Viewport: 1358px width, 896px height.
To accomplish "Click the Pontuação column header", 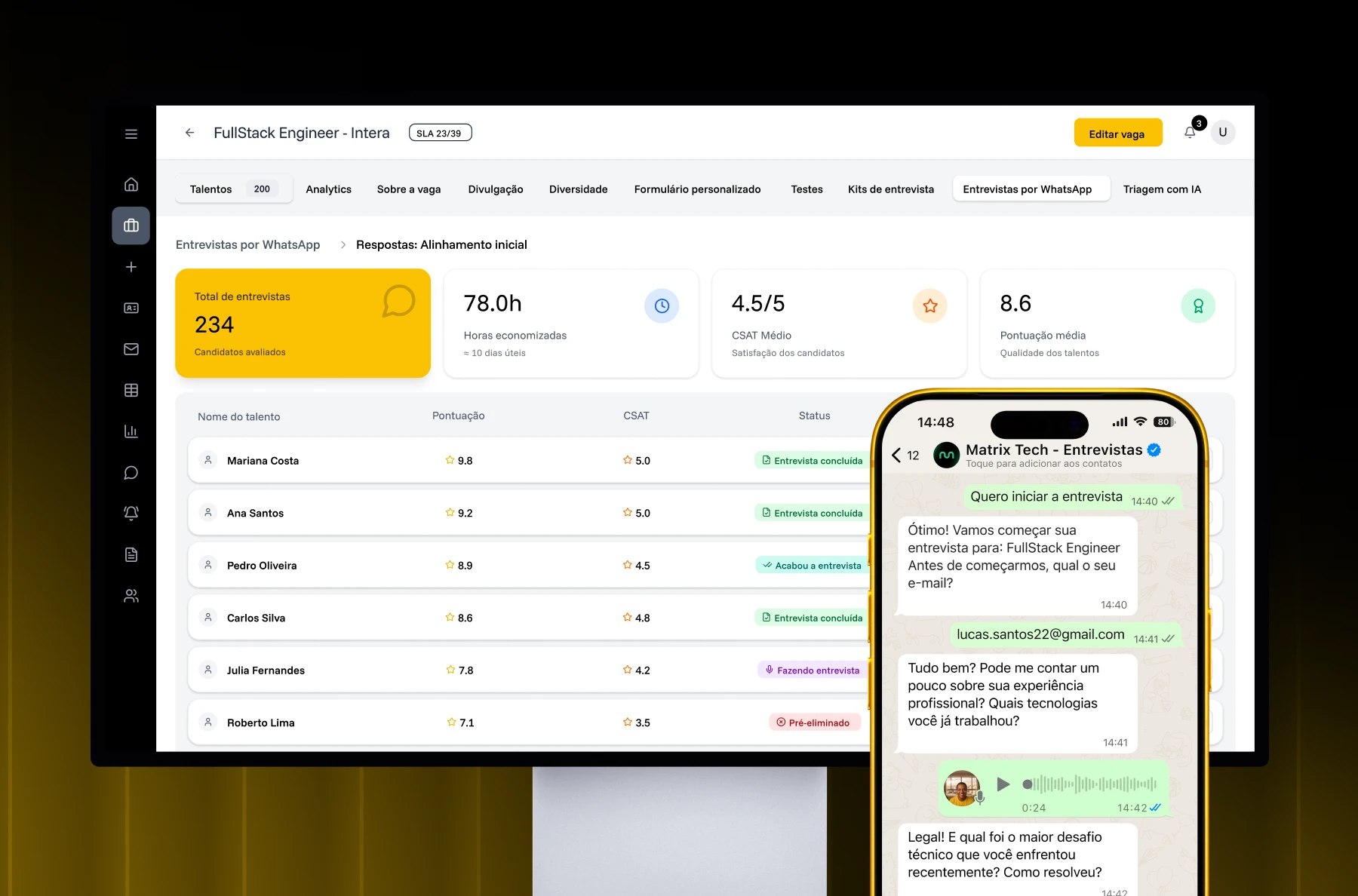I will click(458, 416).
